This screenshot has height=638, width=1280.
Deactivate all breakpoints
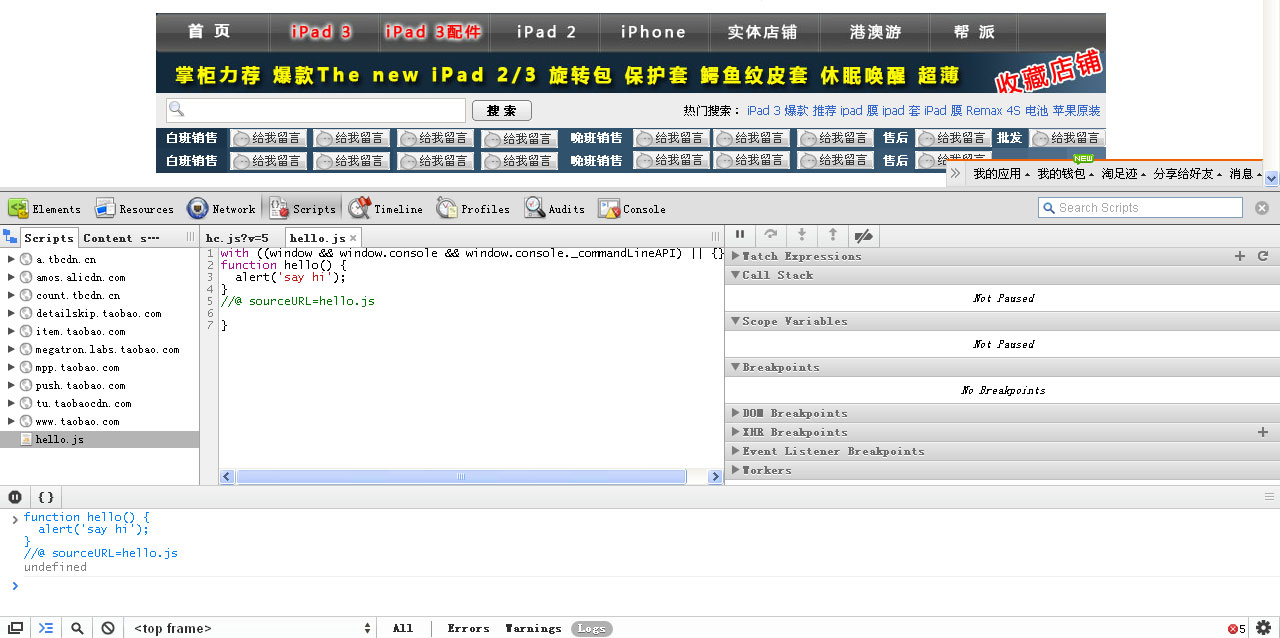863,234
